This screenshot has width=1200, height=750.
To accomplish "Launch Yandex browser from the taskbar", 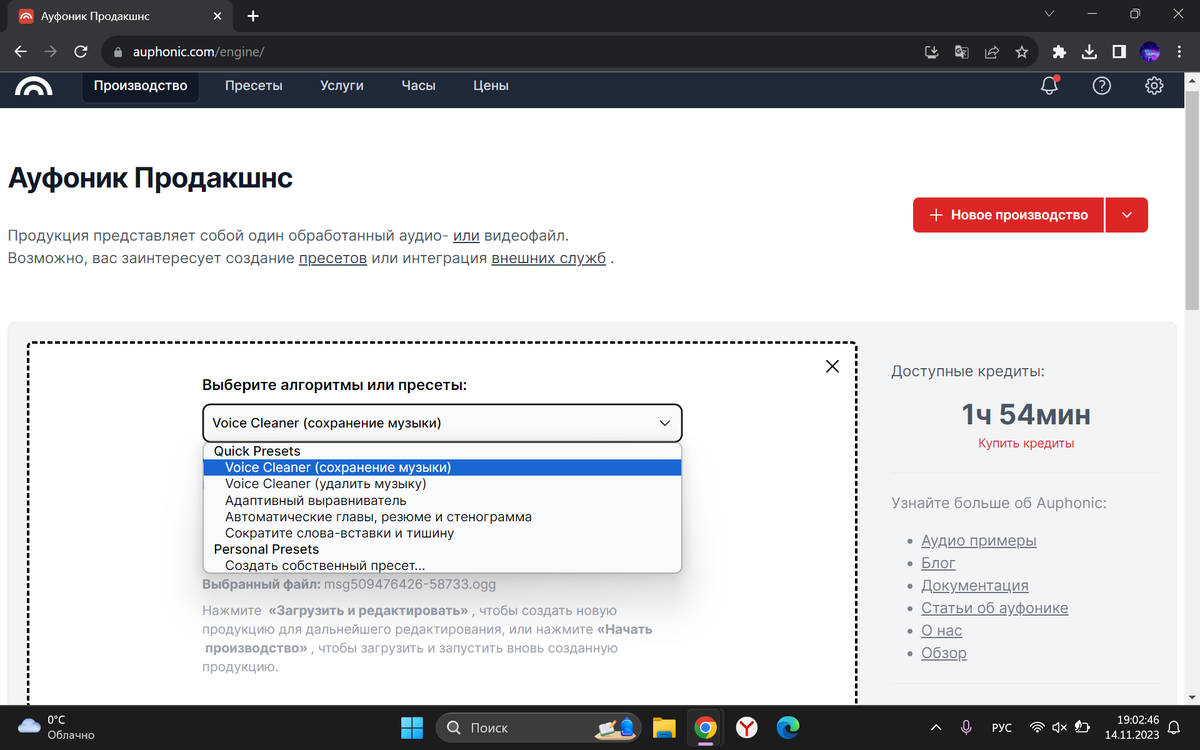I will click(x=747, y=727).
